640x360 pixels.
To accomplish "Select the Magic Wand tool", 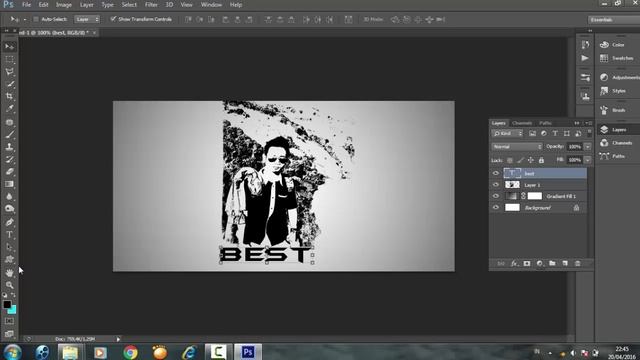I will (9, 84).
